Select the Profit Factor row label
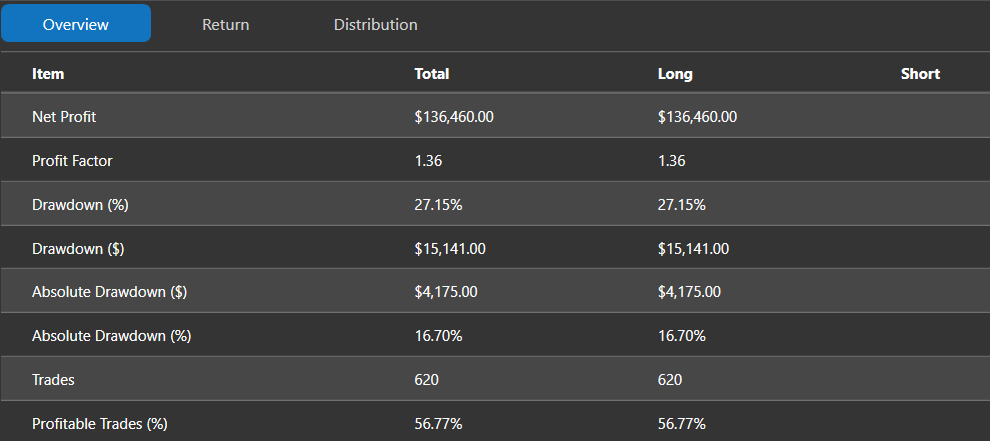The width and height of the screenshot is (990, 441). click(72, 161)
